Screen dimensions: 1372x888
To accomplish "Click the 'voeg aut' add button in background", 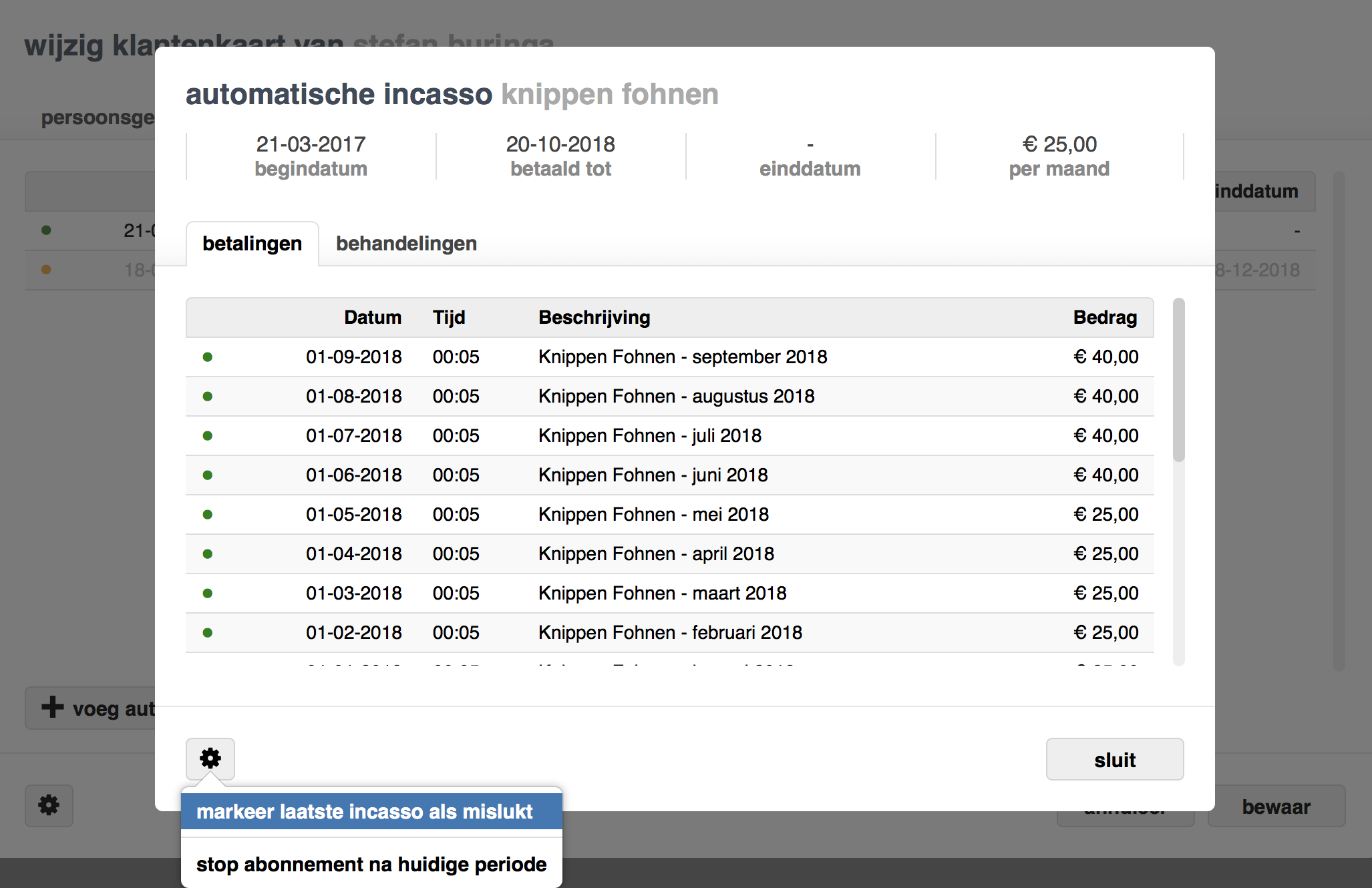I will [91, 708].
